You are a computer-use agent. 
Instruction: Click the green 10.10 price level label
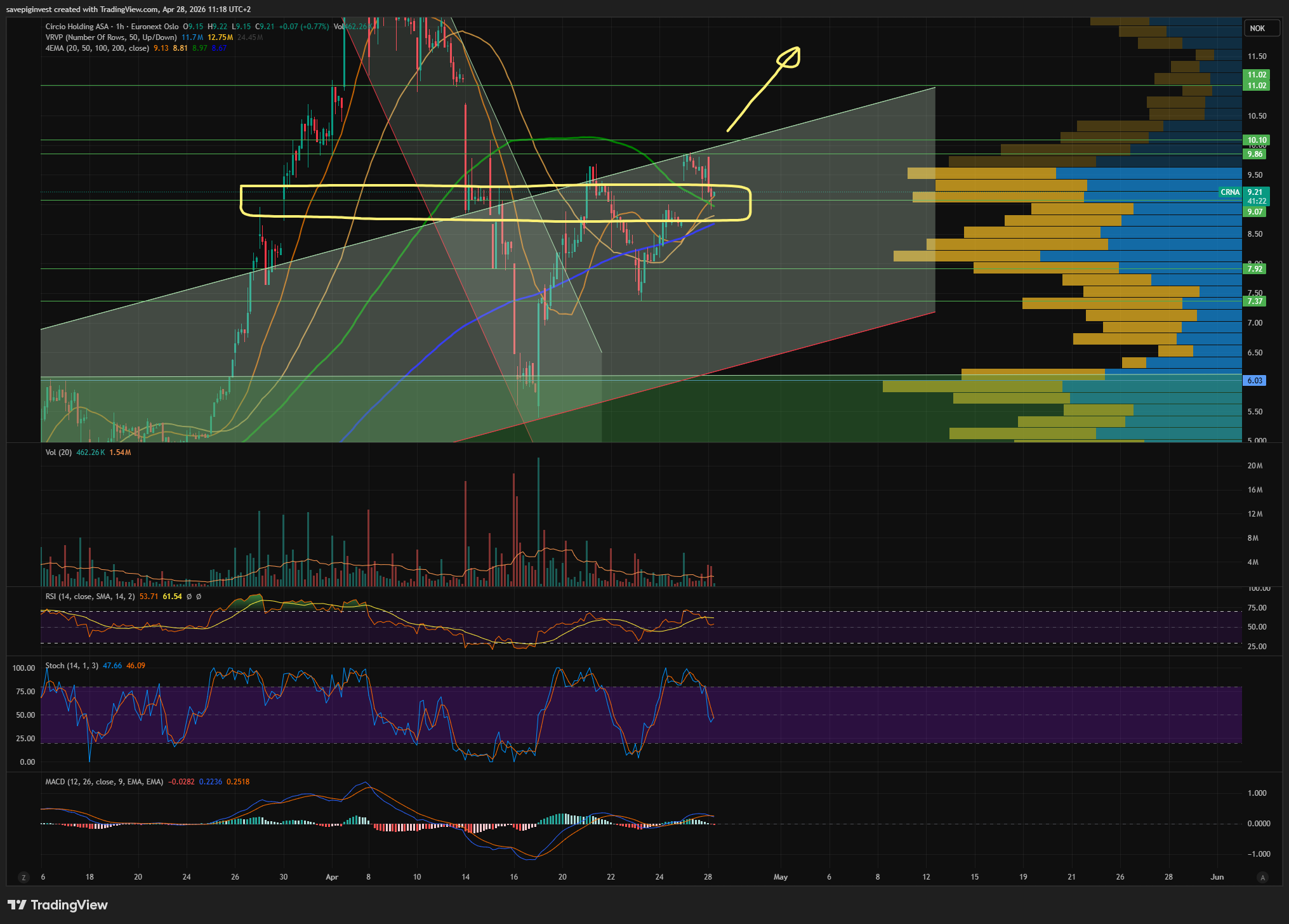pos(1256,140)
